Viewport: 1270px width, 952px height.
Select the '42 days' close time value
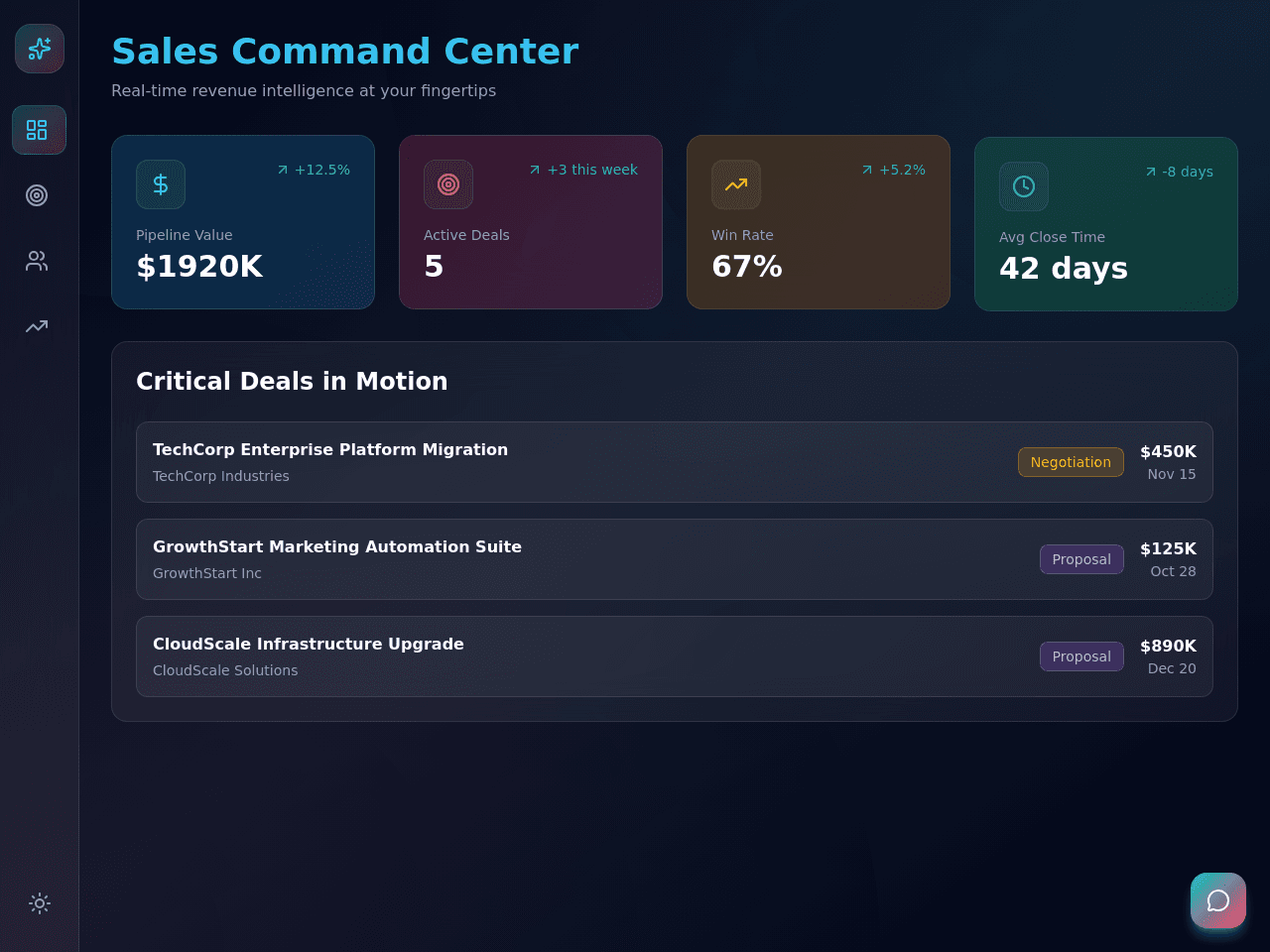coord(1064,269)
